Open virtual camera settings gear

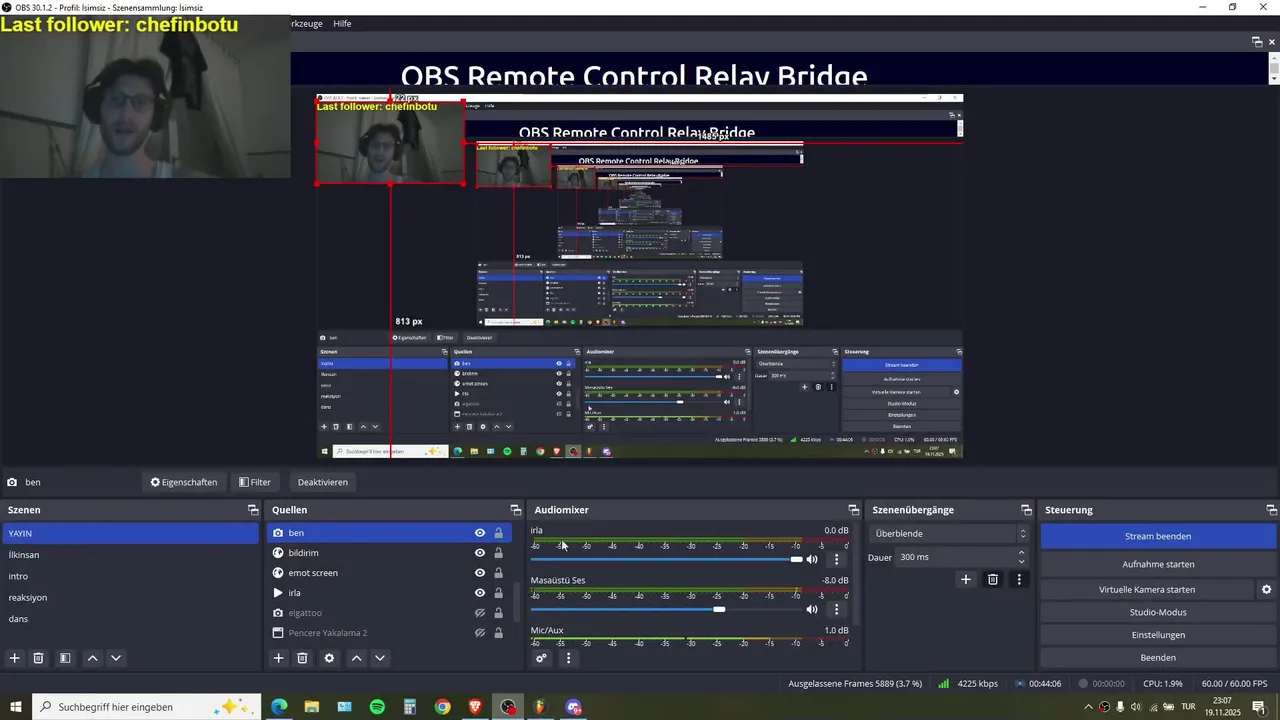coord(1266,590)
